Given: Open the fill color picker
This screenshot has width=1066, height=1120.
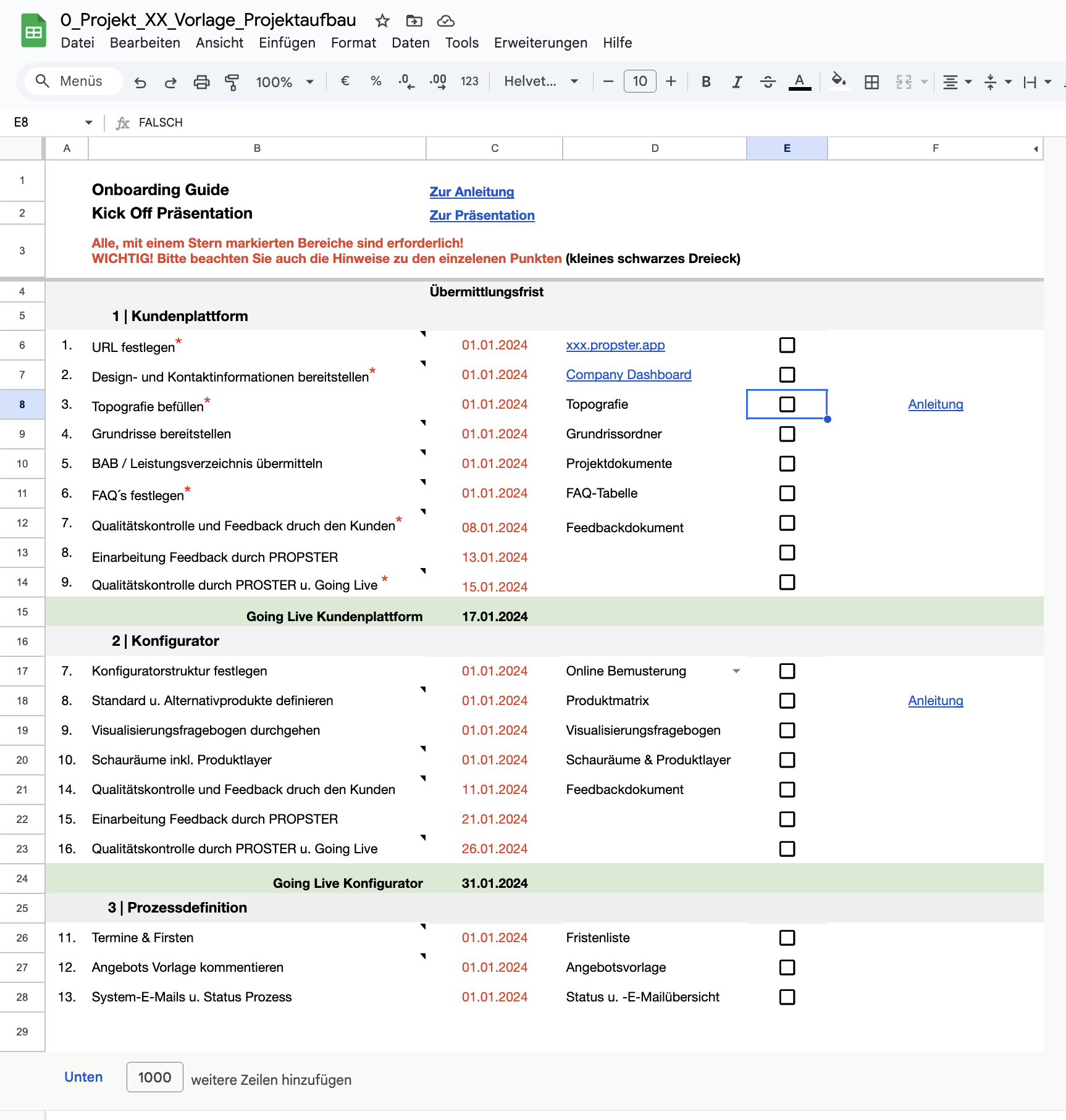Looking at the screenshot, I should coord(838,81).
